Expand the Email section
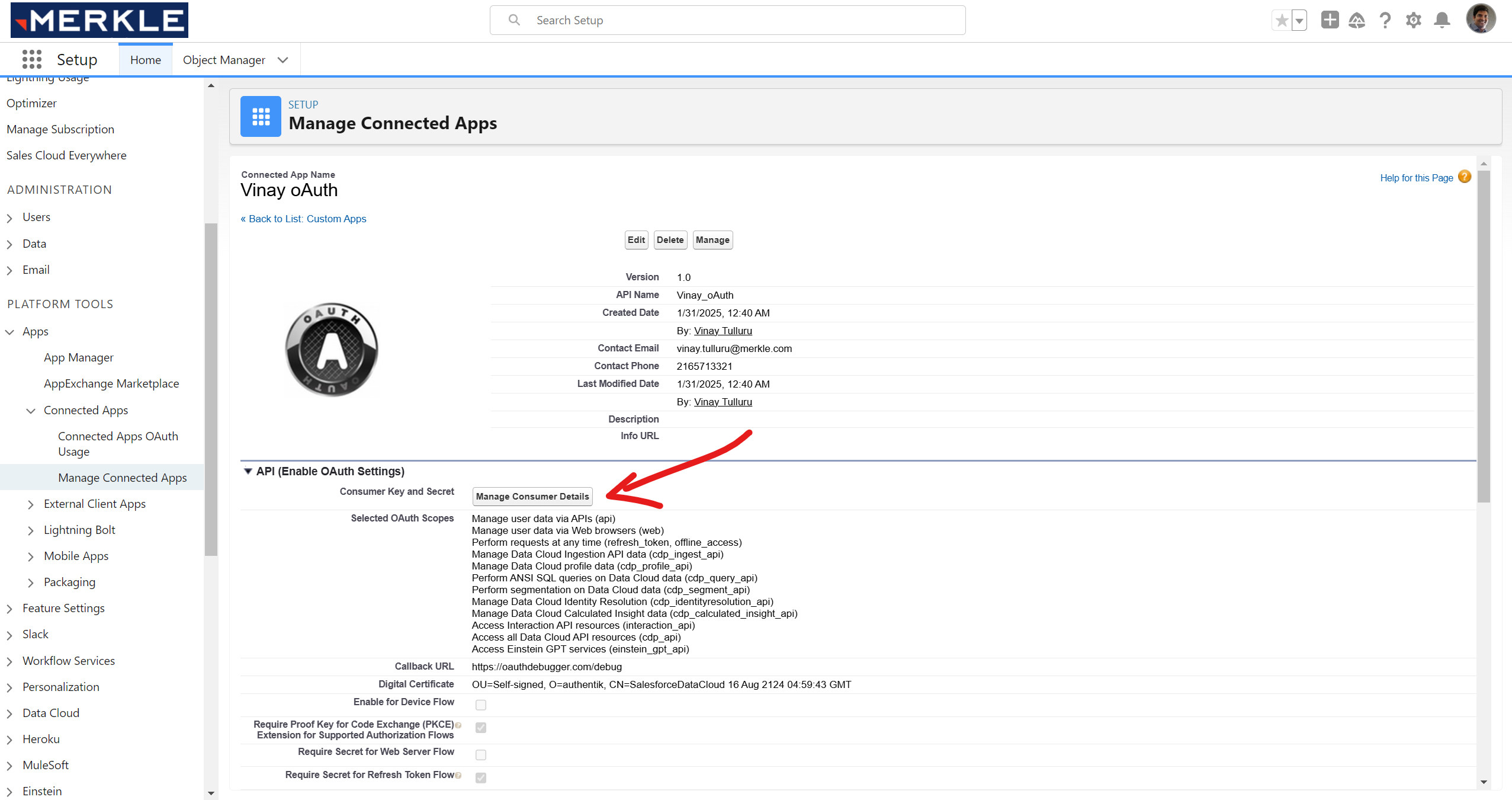Screen dimensions: 1512x800 9,271
